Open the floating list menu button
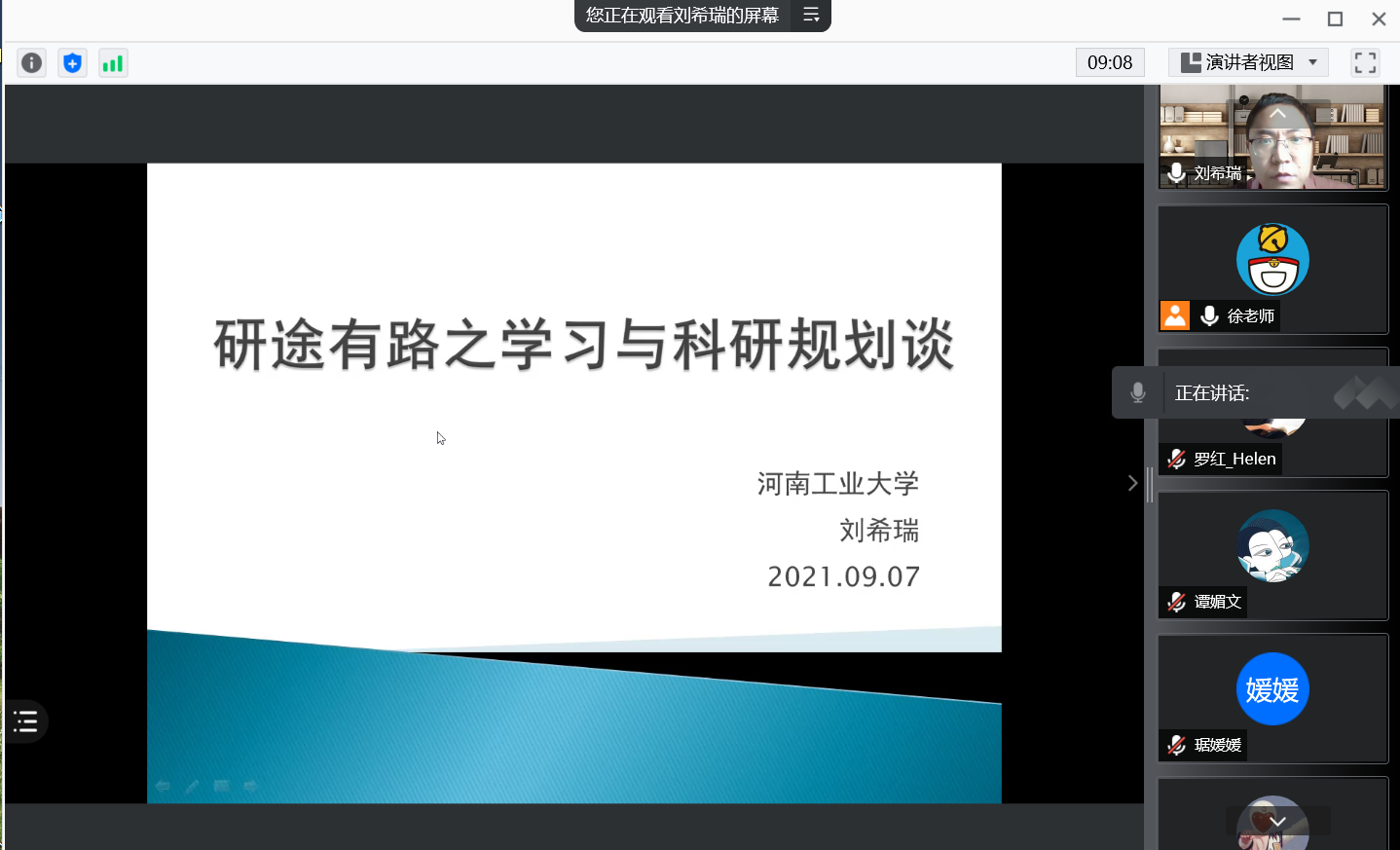The width and height of the screenshot is (1400, 850). [x=25, y=721]
